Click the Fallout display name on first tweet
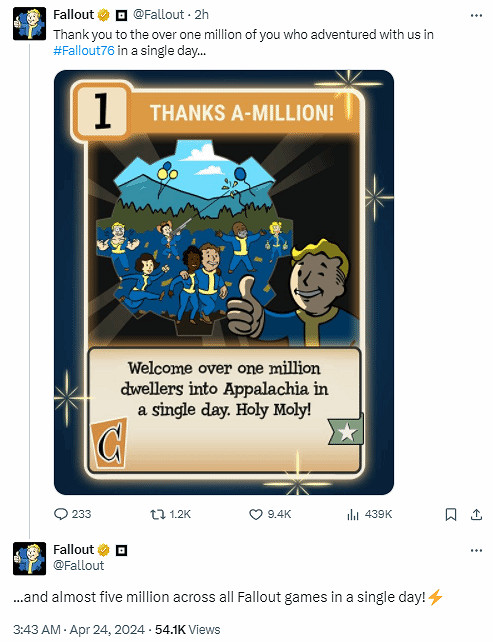 click(x=74, y=15)
